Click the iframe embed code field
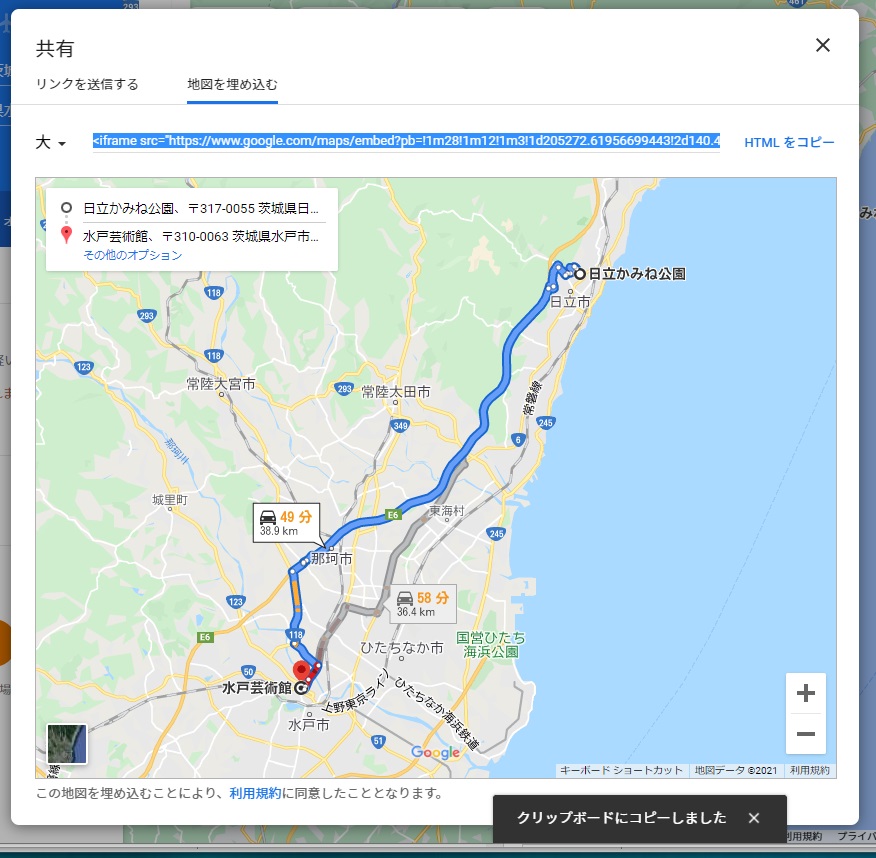 click(406, 141)
